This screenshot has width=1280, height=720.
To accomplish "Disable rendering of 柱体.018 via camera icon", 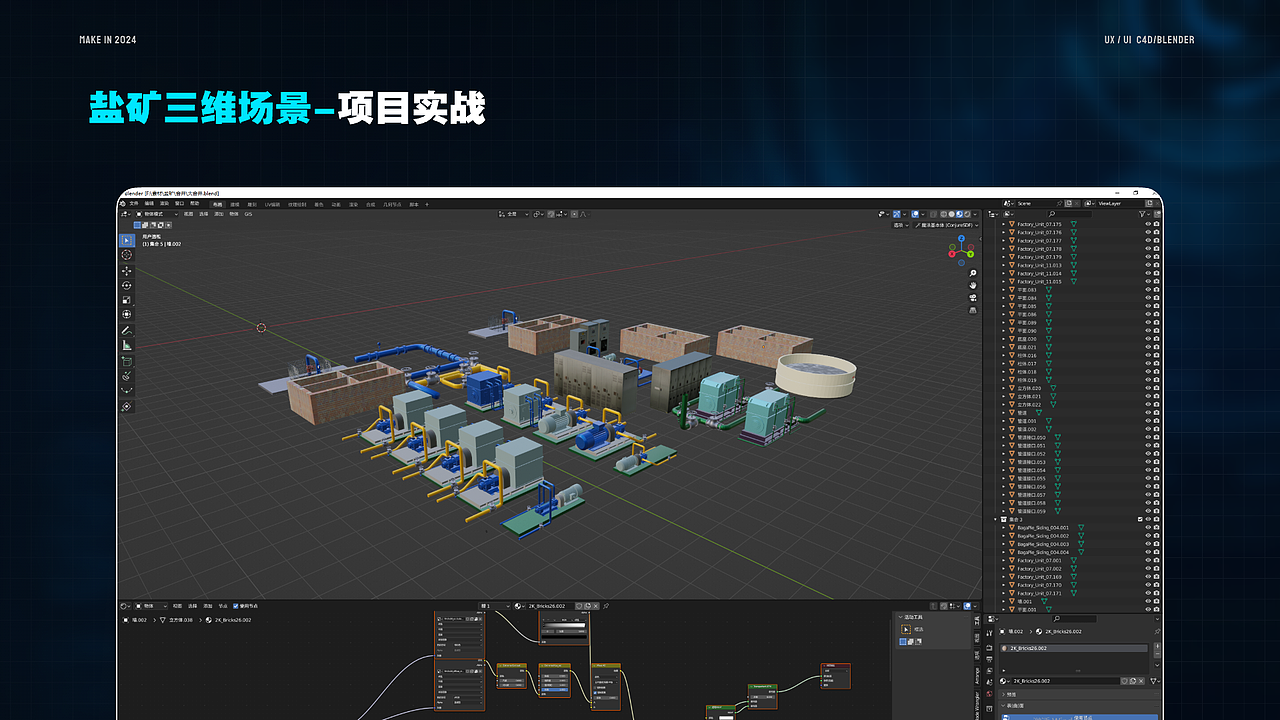I will pyautogui.click(x=1157, y=372).
